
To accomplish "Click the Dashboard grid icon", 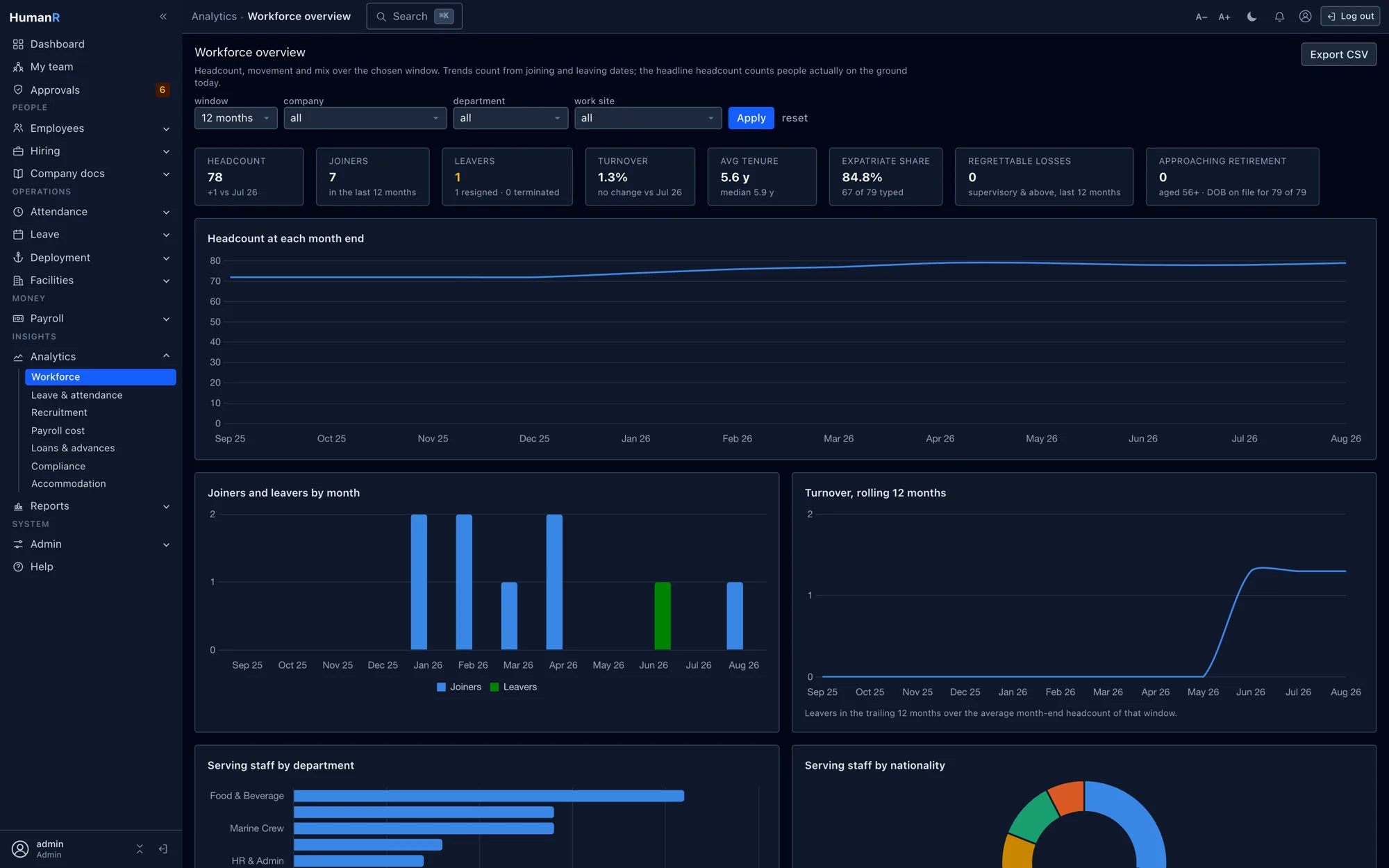I will click(x=18, y=44).
